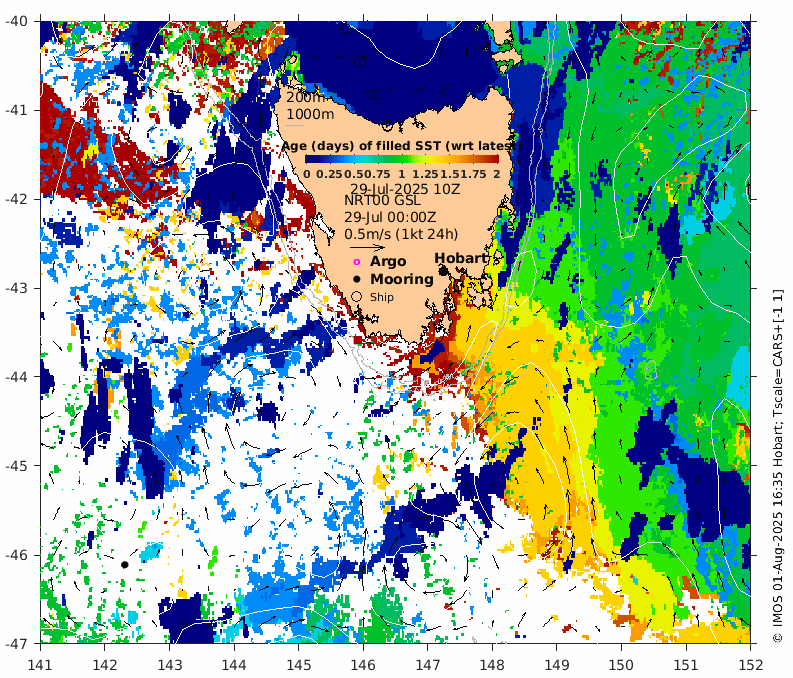This screenshot has width=793, height=678.
Task: Click longitude axis label 143
Action: [x=169, y=664]
